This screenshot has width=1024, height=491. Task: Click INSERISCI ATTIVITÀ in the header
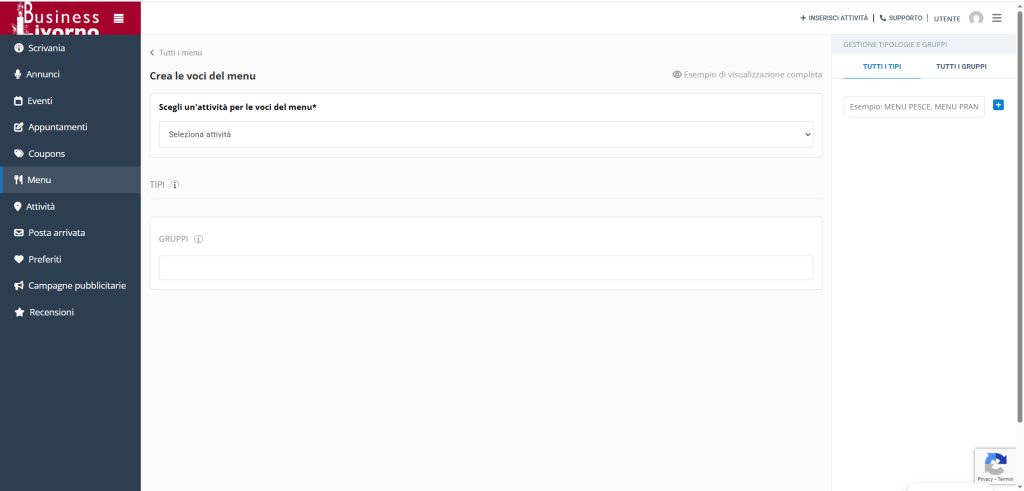[834, 18]
